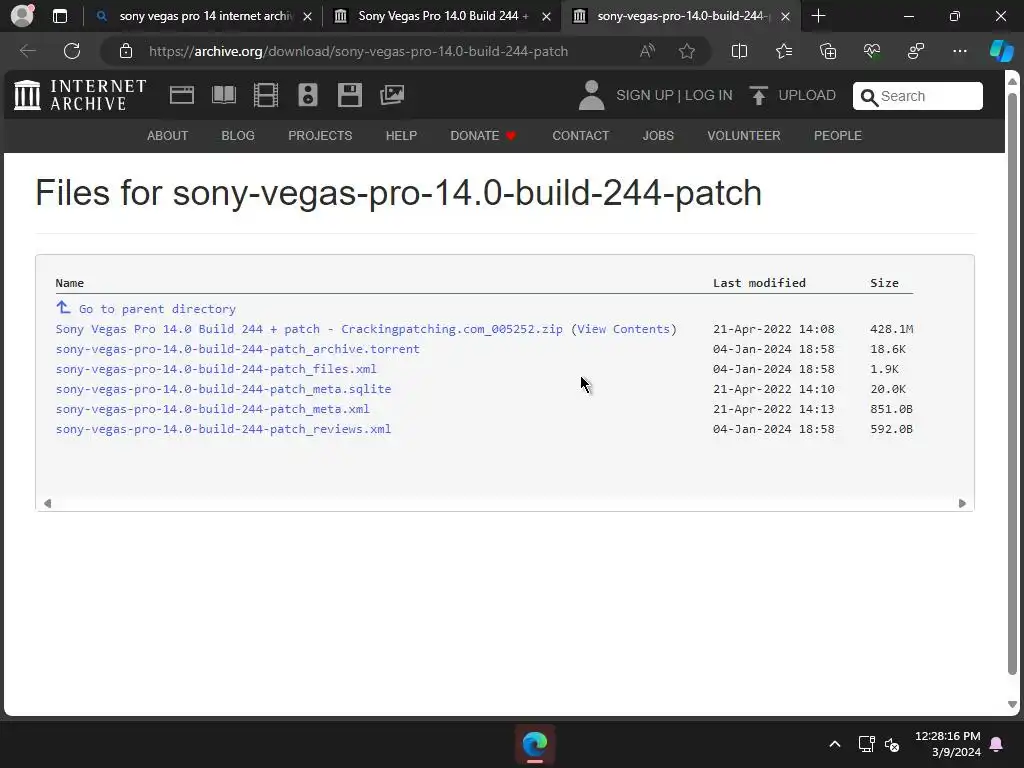Viewport: 1024px width, 768px height.
Task: Open DONATE in the navigation bar
Action: coord(483,135)
